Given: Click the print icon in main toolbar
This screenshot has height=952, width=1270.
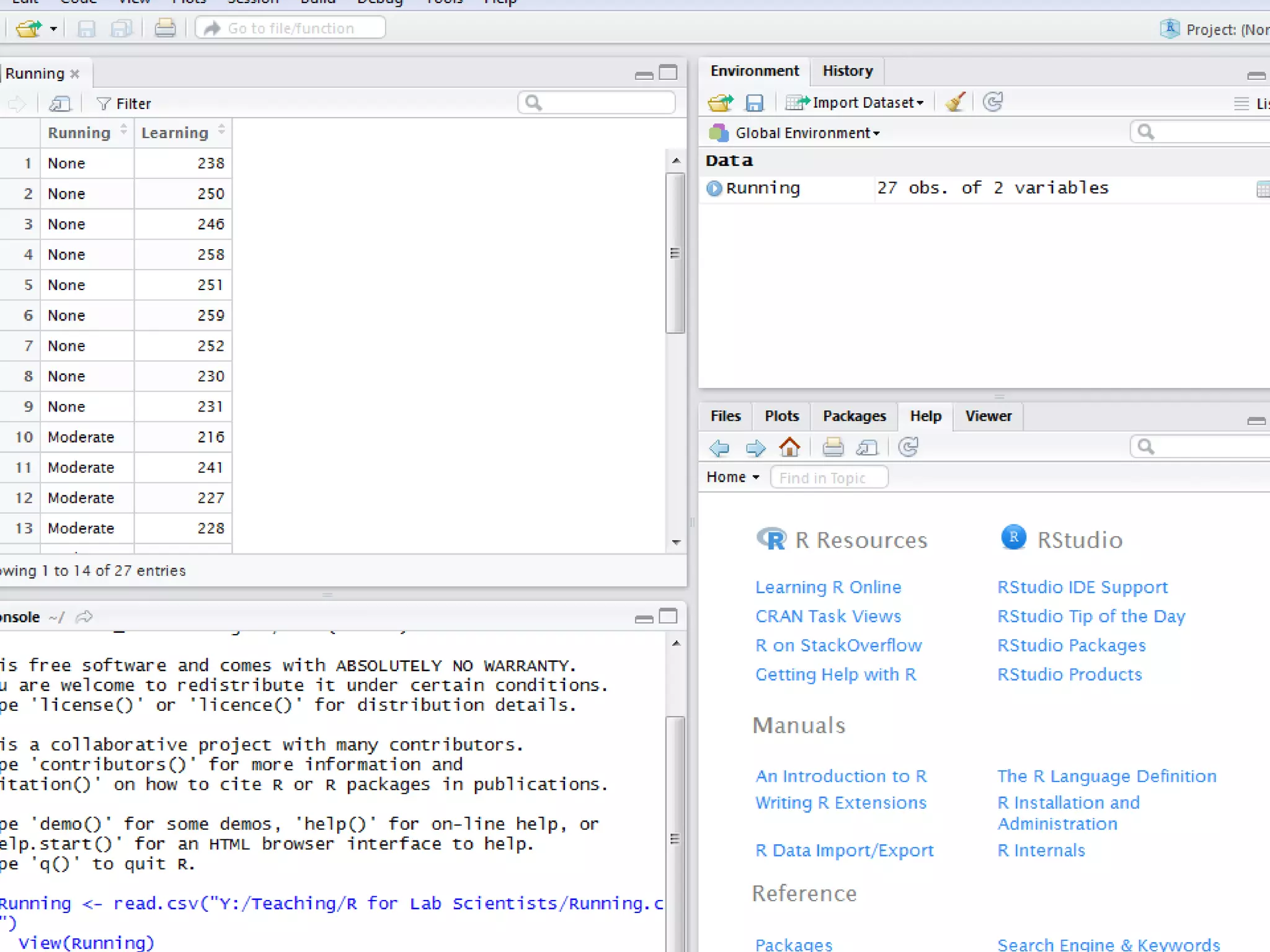Looking at the screenshot, I should tap(165, 29).
